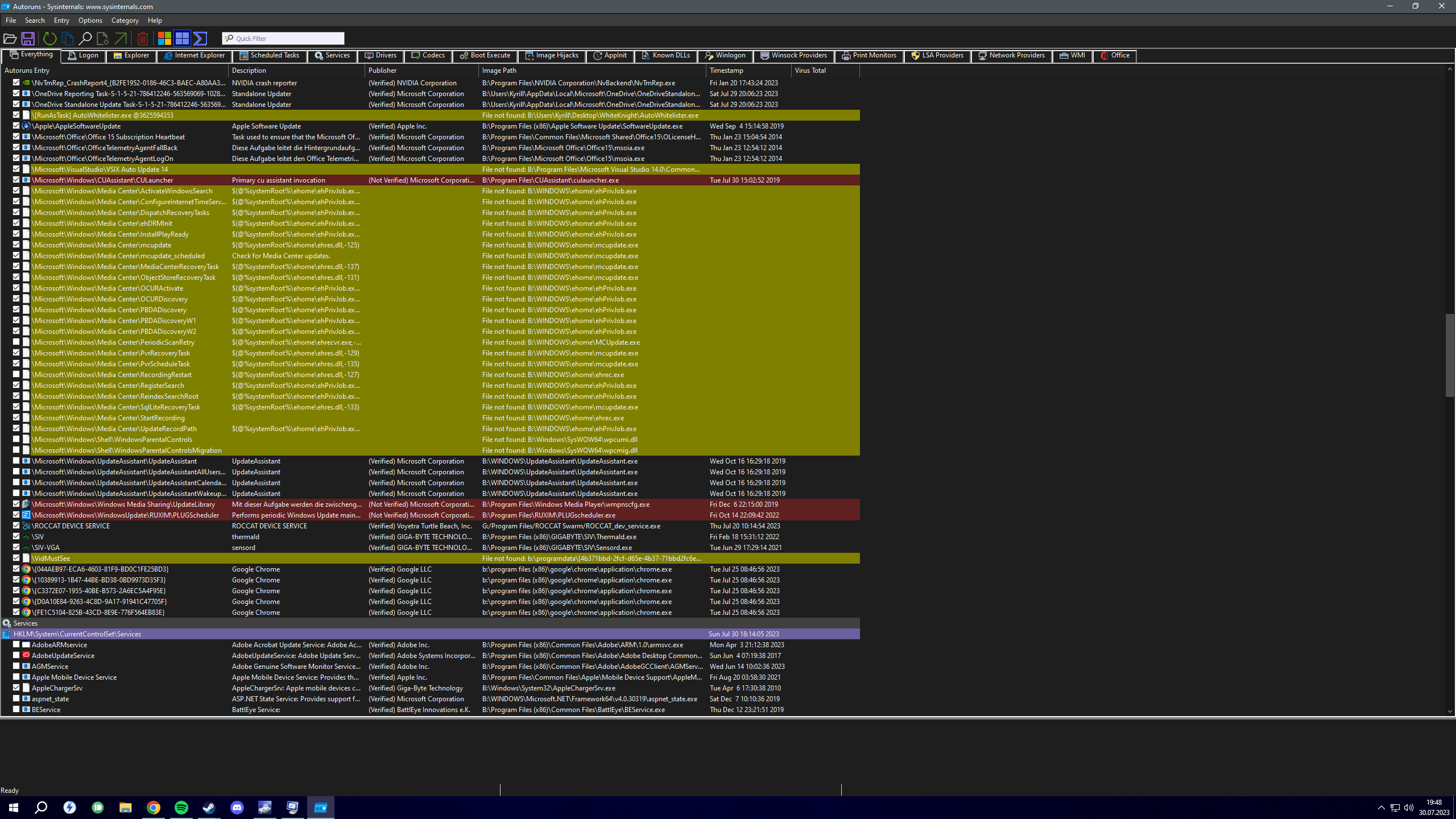
Task: Click the Copy toolbar icon
Action: click(x=67, y=39)
